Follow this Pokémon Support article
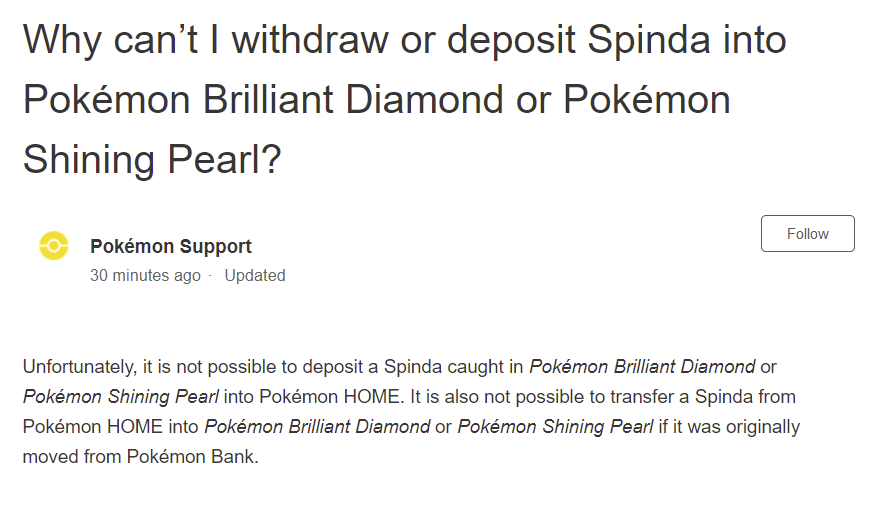Viewport: 895px width, 506px height. coord(808,234)
